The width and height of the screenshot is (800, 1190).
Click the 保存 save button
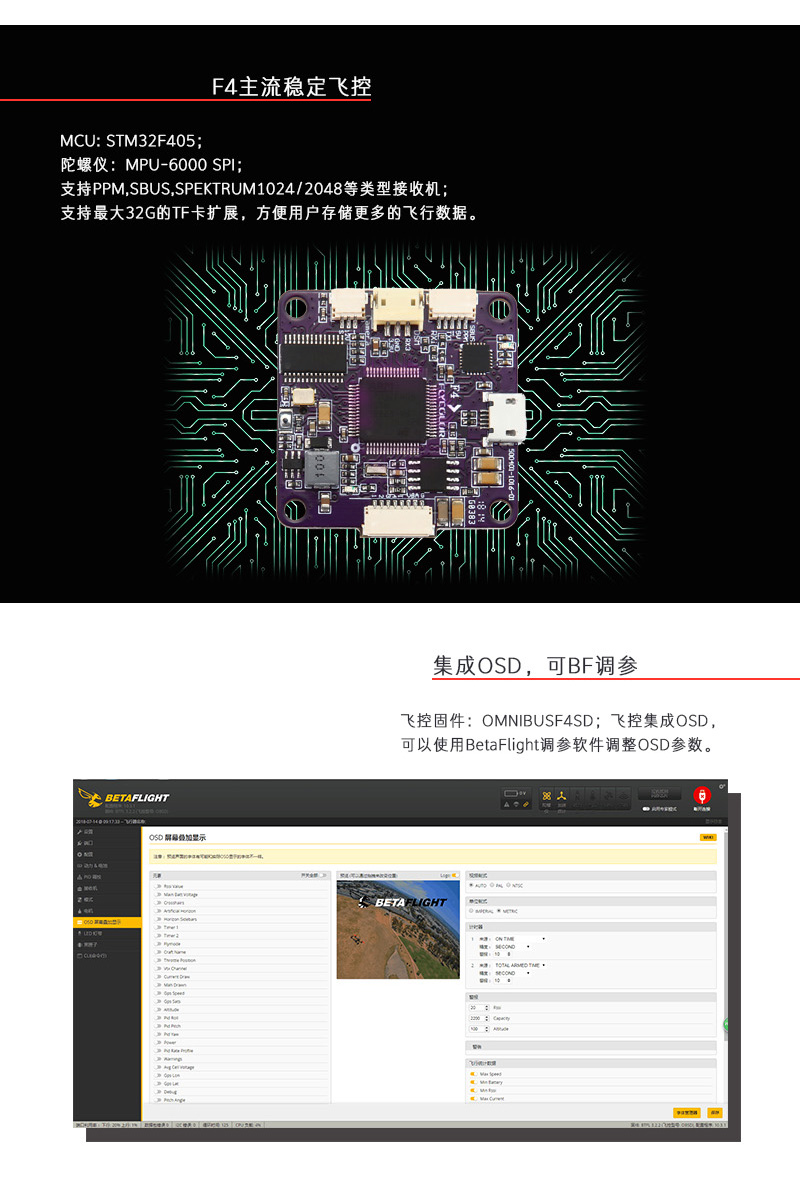(714, 1112)
